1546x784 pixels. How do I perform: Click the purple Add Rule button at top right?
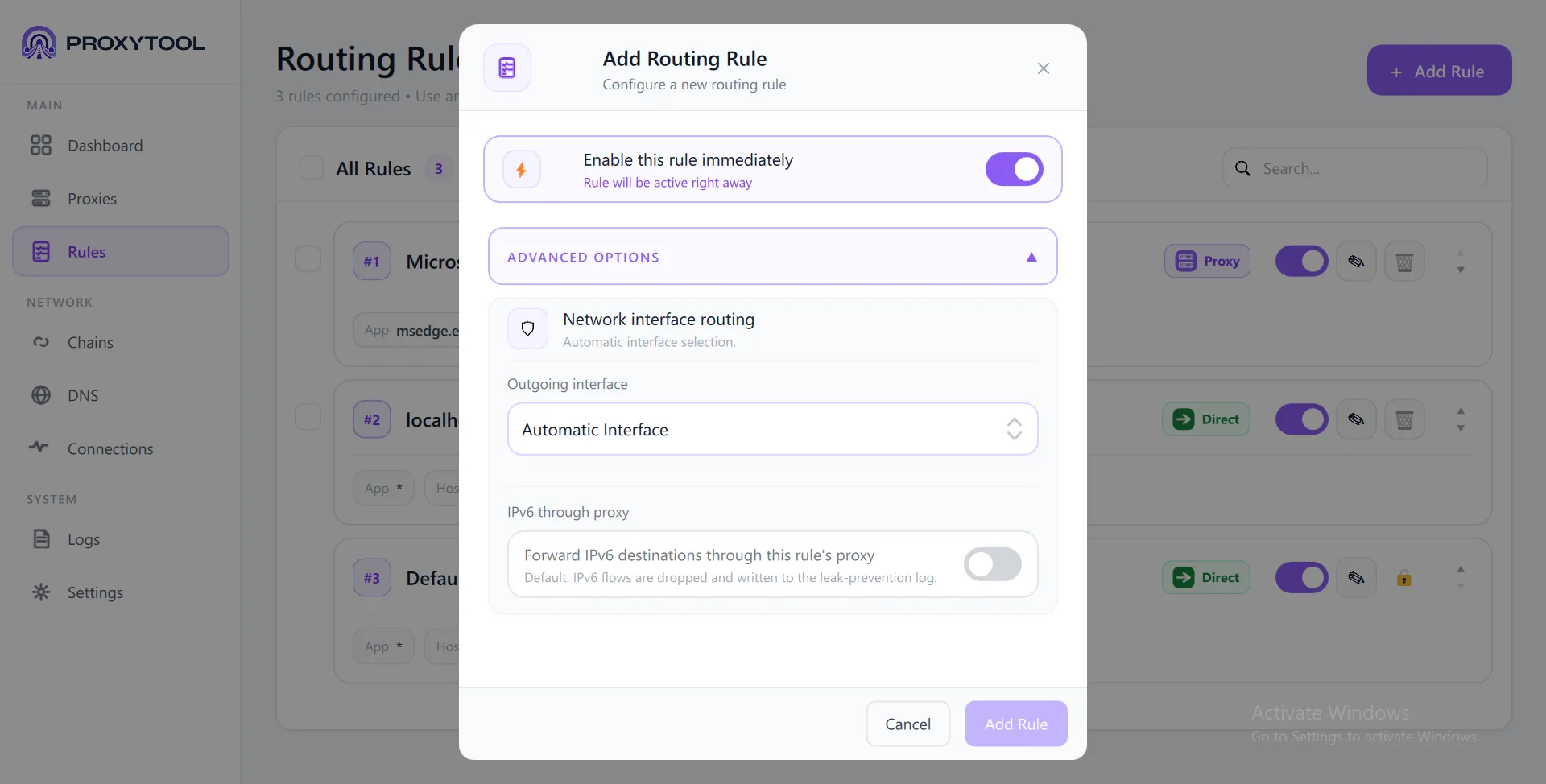point(1439,71)
